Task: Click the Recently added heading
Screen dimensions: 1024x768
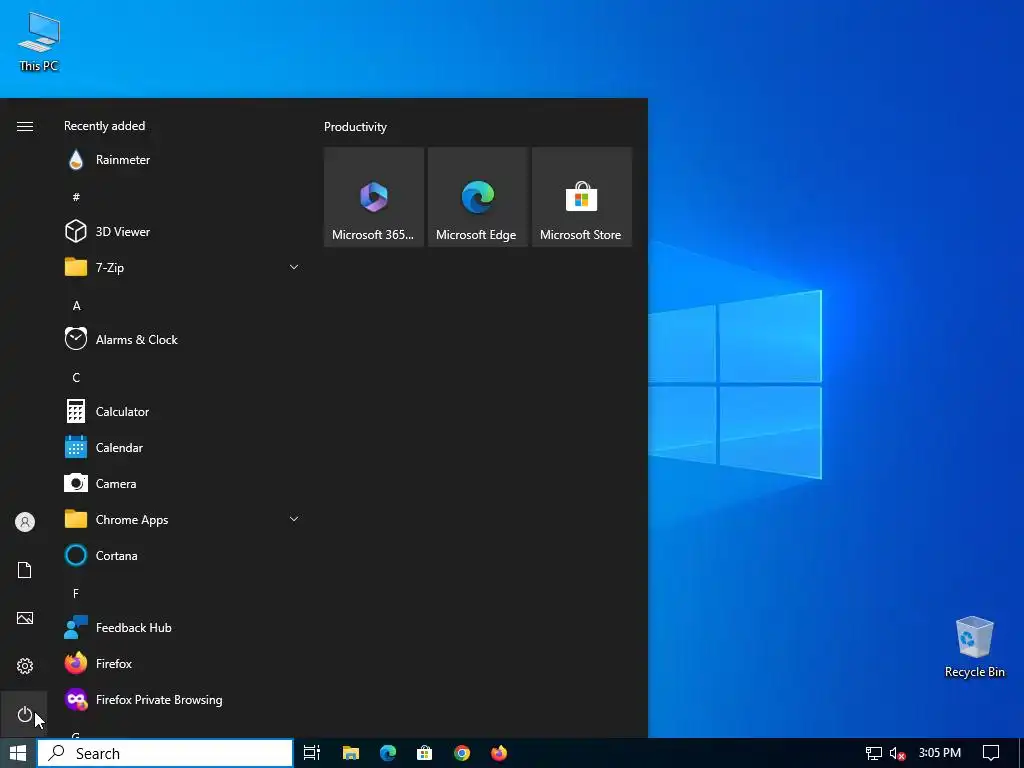Action: coord(104,126)
